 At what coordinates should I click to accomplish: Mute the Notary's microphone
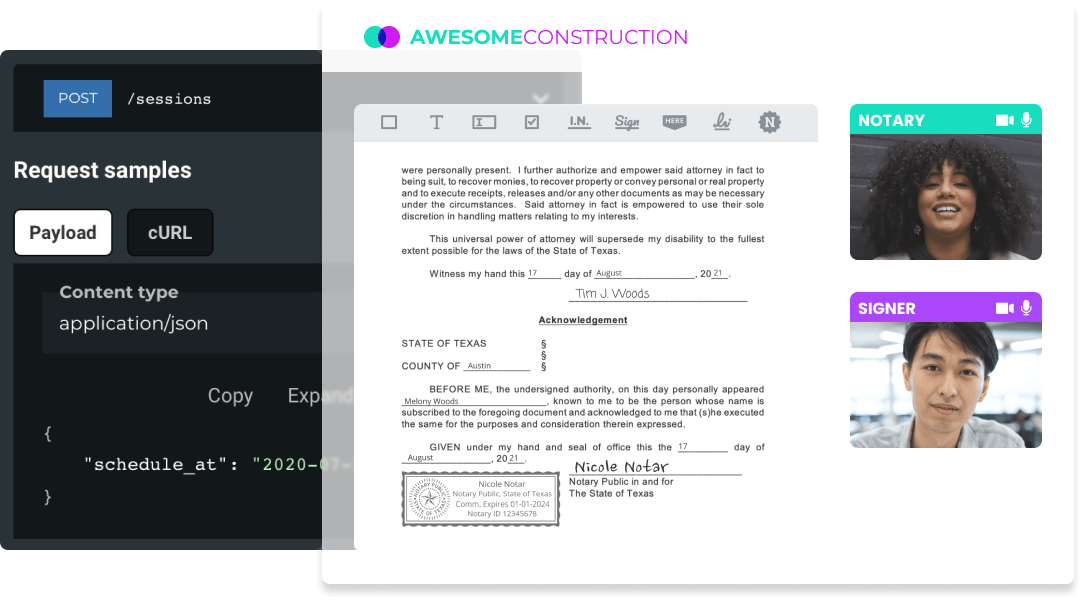(x=1027, y=120)
